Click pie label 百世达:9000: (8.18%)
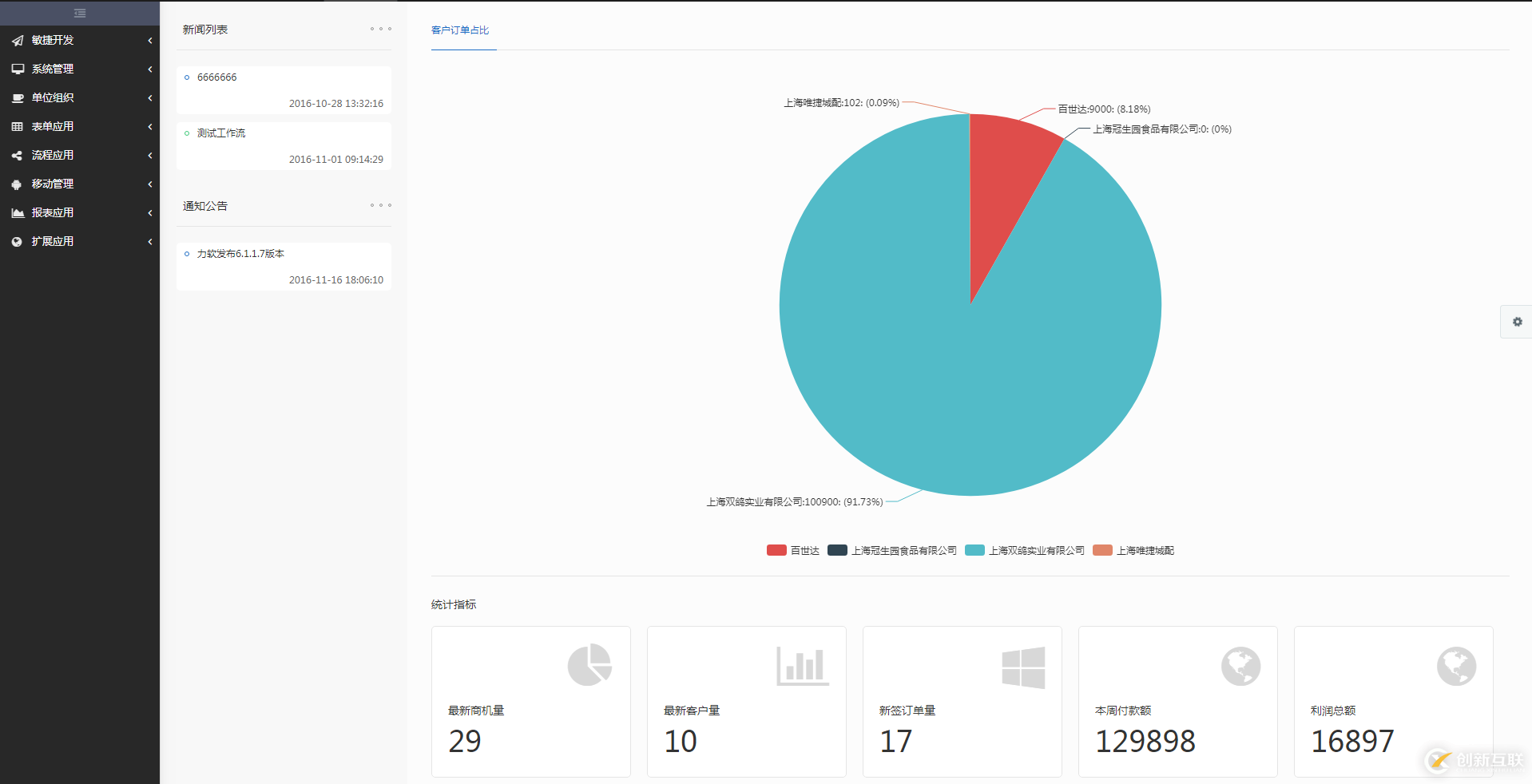1532x784 pixels. click(x=1104, y=109)
